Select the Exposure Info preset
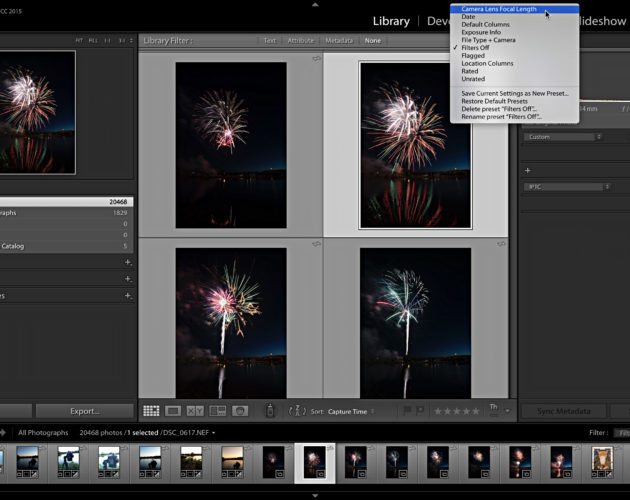630x500 pixels. click(514, 32)
